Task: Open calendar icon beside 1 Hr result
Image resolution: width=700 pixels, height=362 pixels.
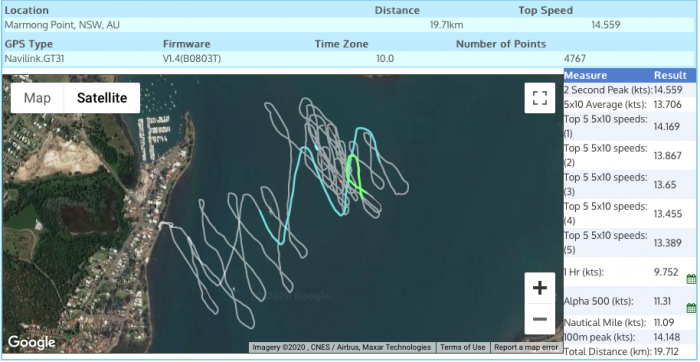Action: click(691, 279)
